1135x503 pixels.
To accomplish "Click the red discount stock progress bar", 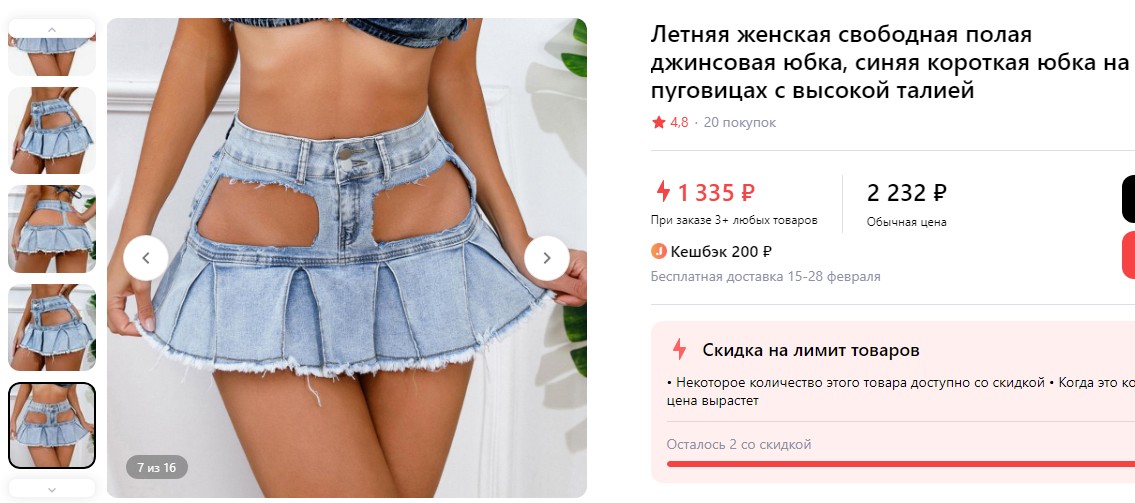I will [x=900, y=464].
